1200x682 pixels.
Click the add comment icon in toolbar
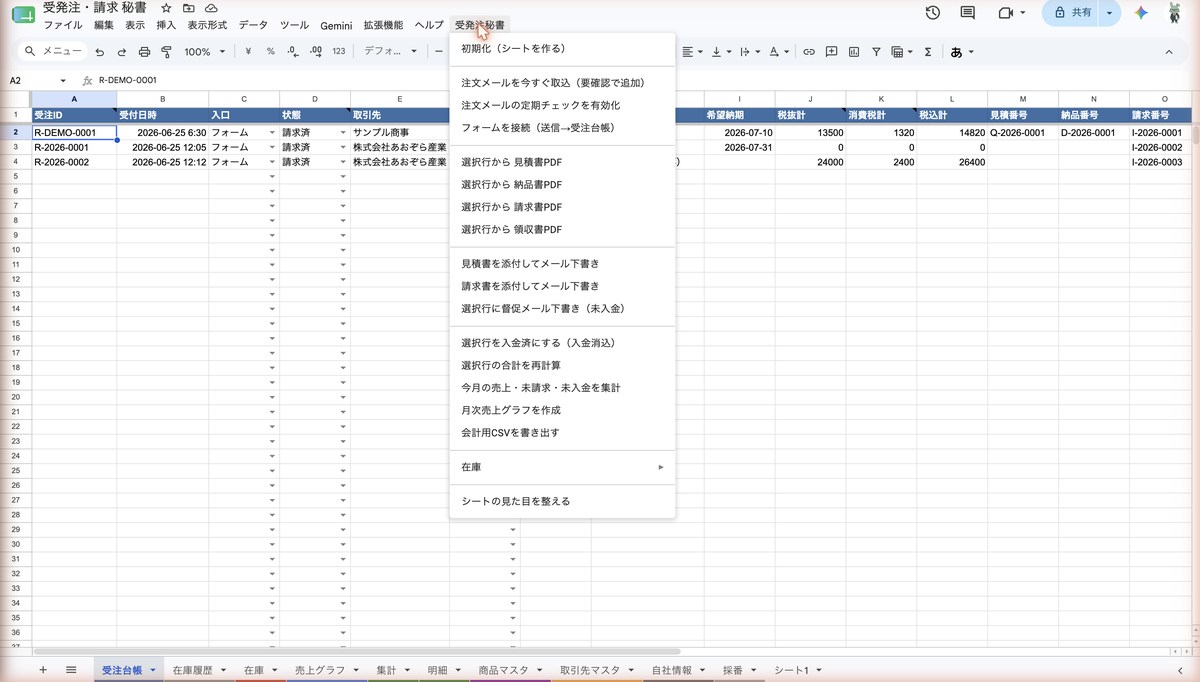point(831,51)
